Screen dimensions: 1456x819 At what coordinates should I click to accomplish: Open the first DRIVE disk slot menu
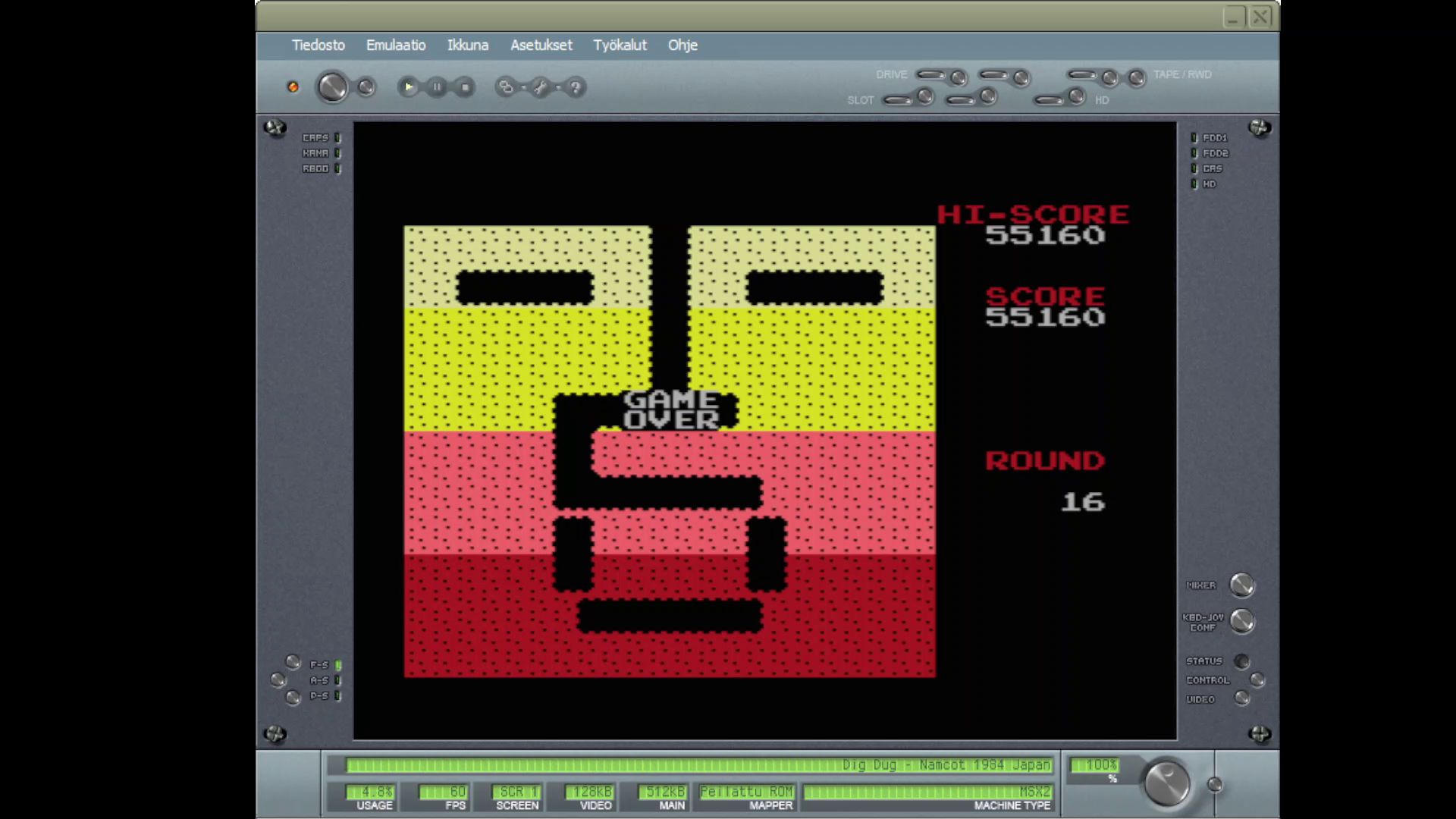[x=931, y=74]
